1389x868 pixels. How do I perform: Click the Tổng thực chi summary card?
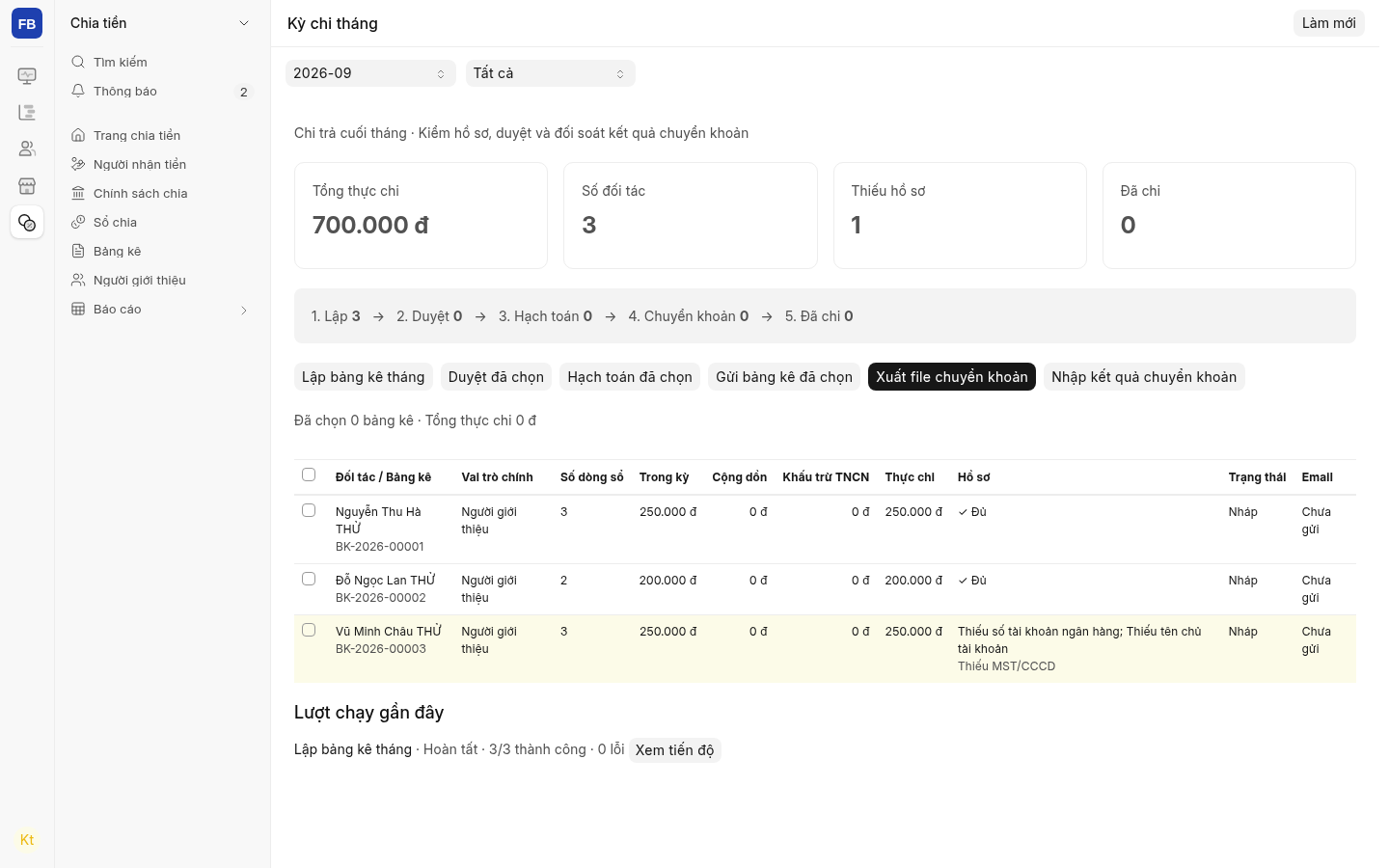pyautogui.click(x=421, y=215)
